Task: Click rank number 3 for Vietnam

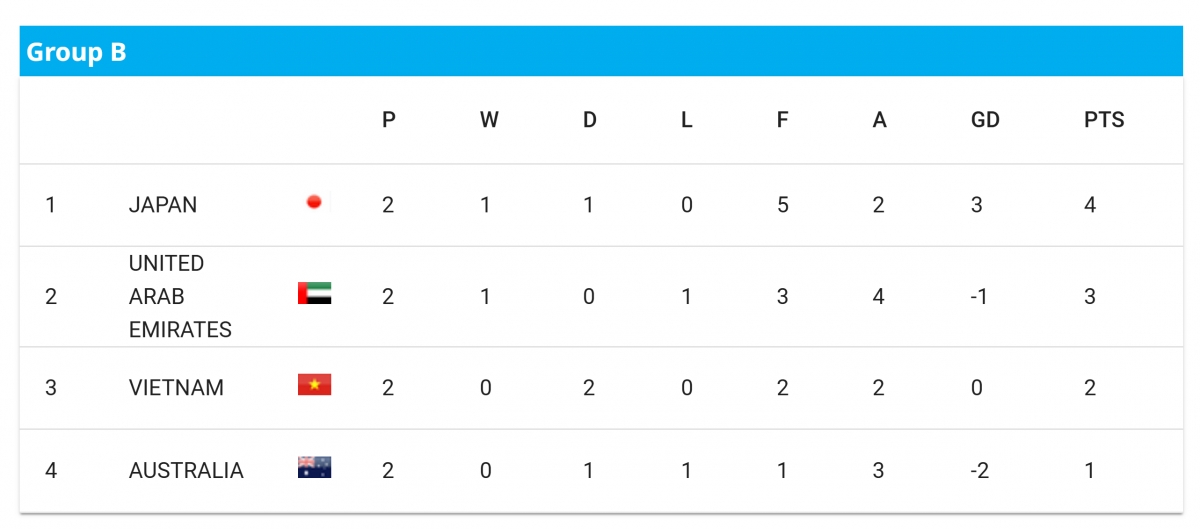Action: 51,388
